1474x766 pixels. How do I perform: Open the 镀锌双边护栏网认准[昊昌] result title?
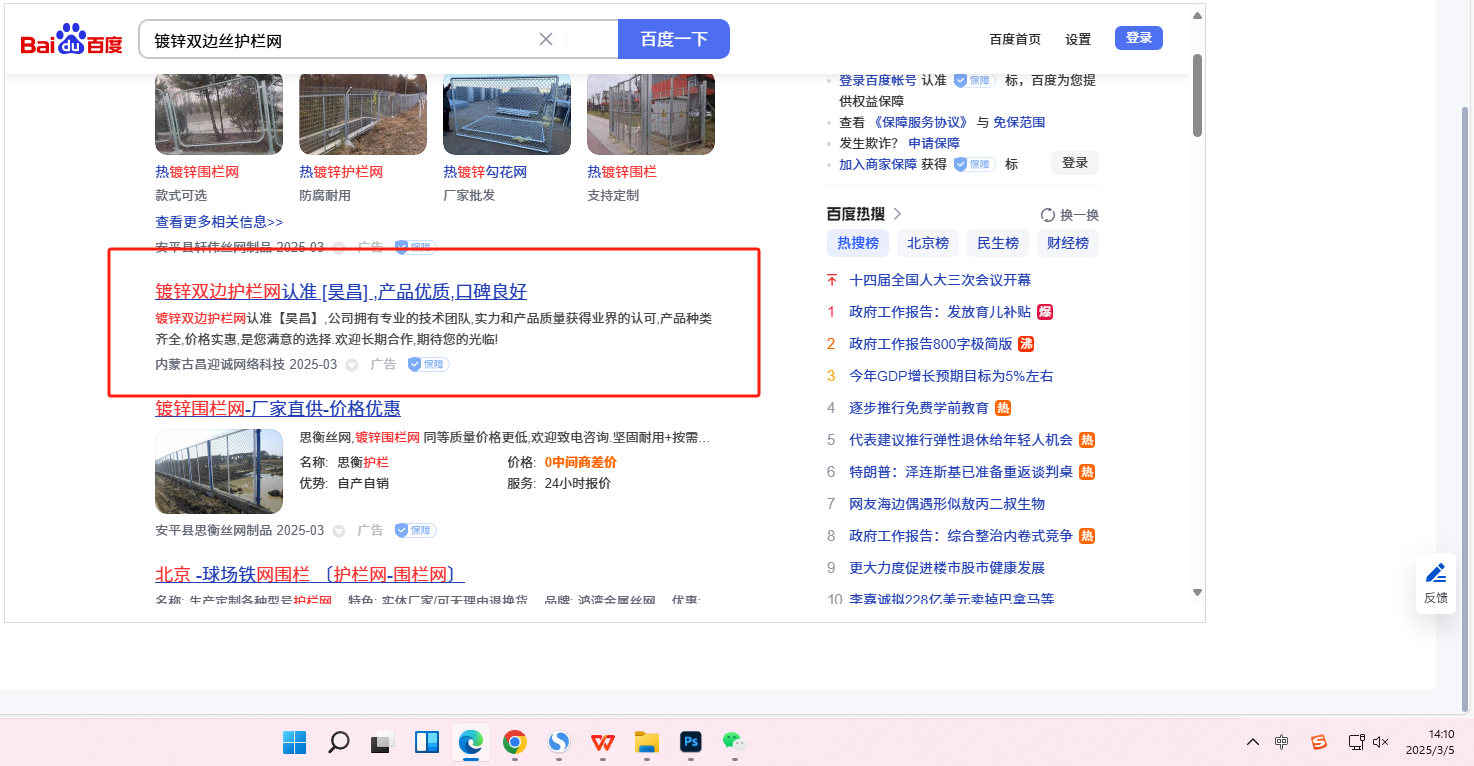pyautogui.click(x=341, y=292)
